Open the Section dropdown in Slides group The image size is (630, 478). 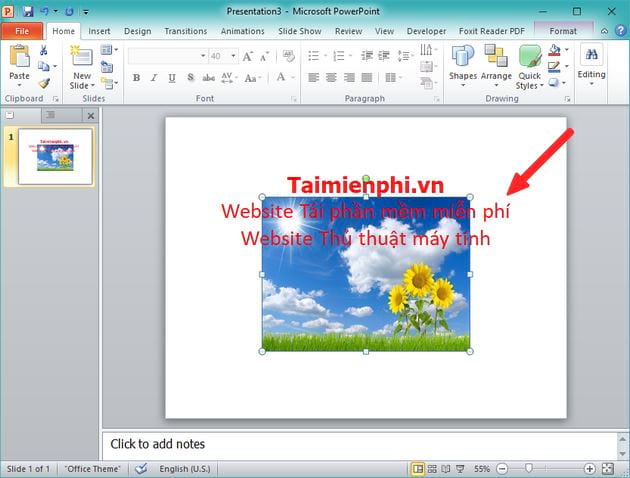109,83
